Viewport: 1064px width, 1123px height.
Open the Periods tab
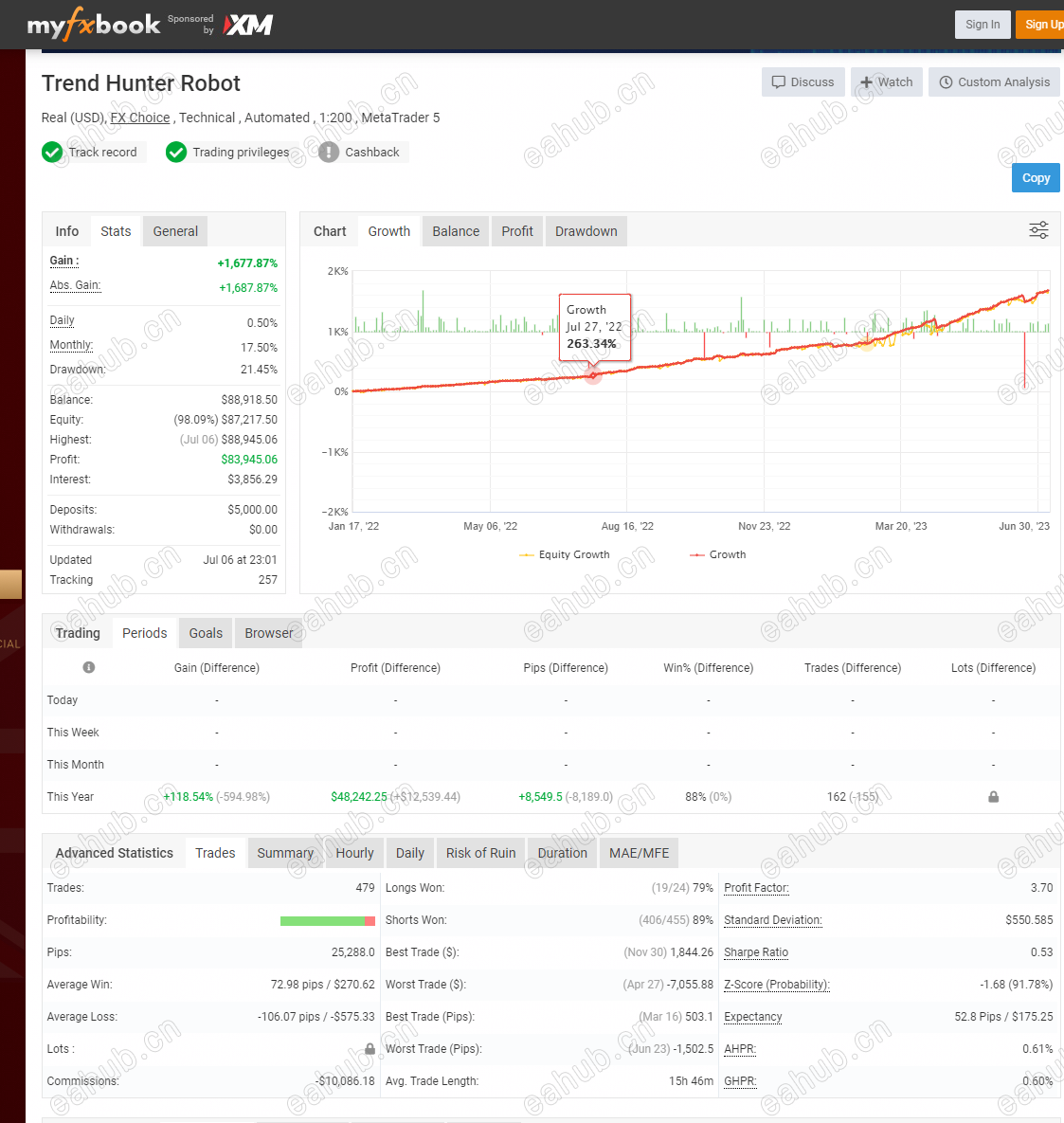point(145,633)
